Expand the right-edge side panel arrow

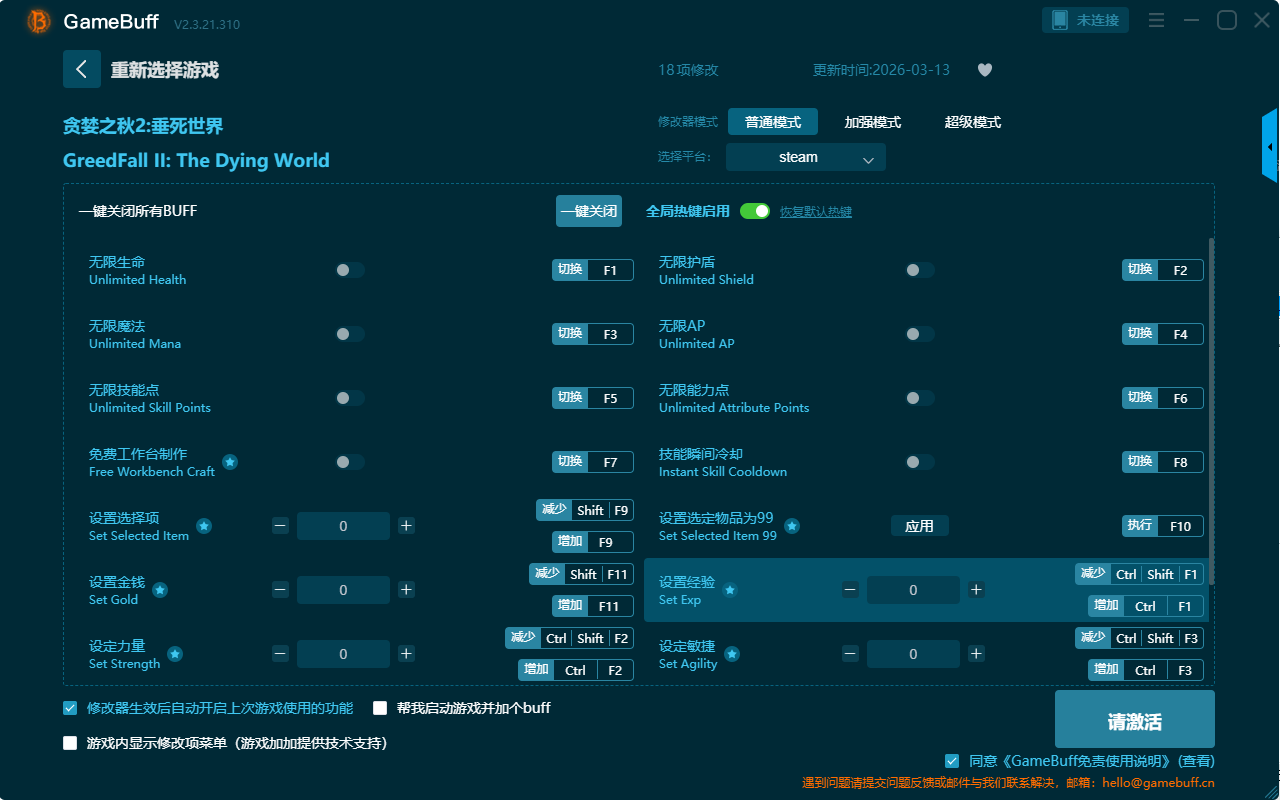click(x=1270, y=147)
